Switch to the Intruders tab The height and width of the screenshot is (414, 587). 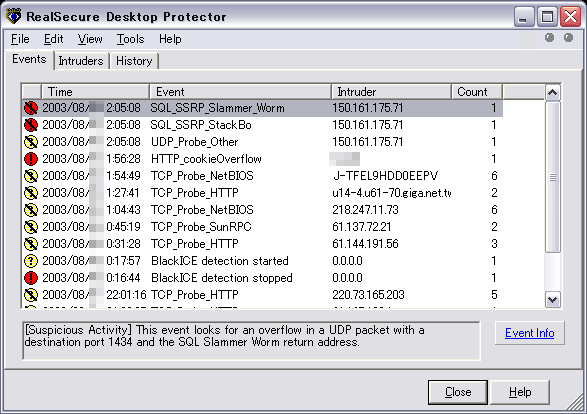81,61
